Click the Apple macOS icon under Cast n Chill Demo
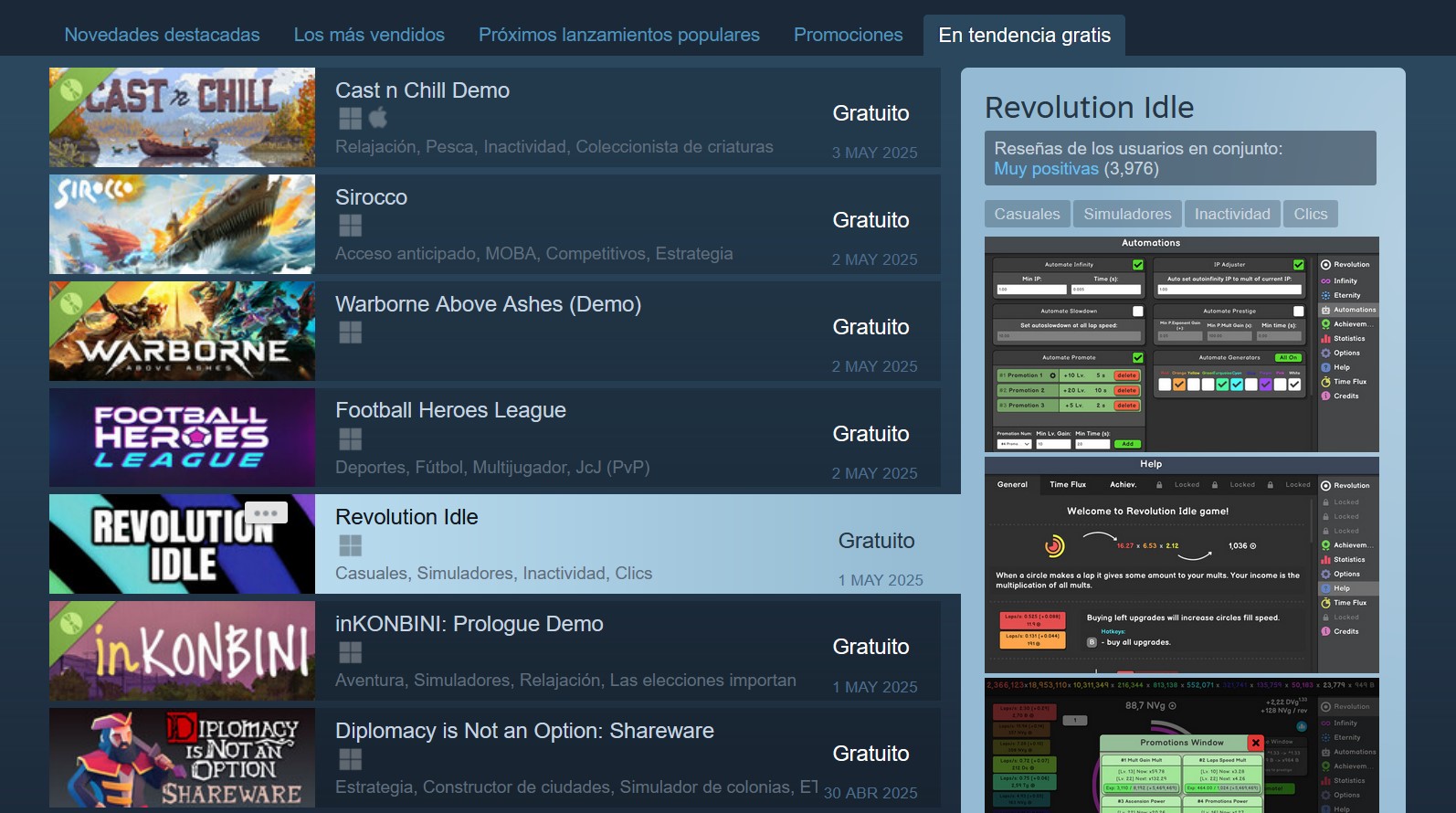Image resolution: width=1456 pixels, height=813 pixels. (378, 118)
